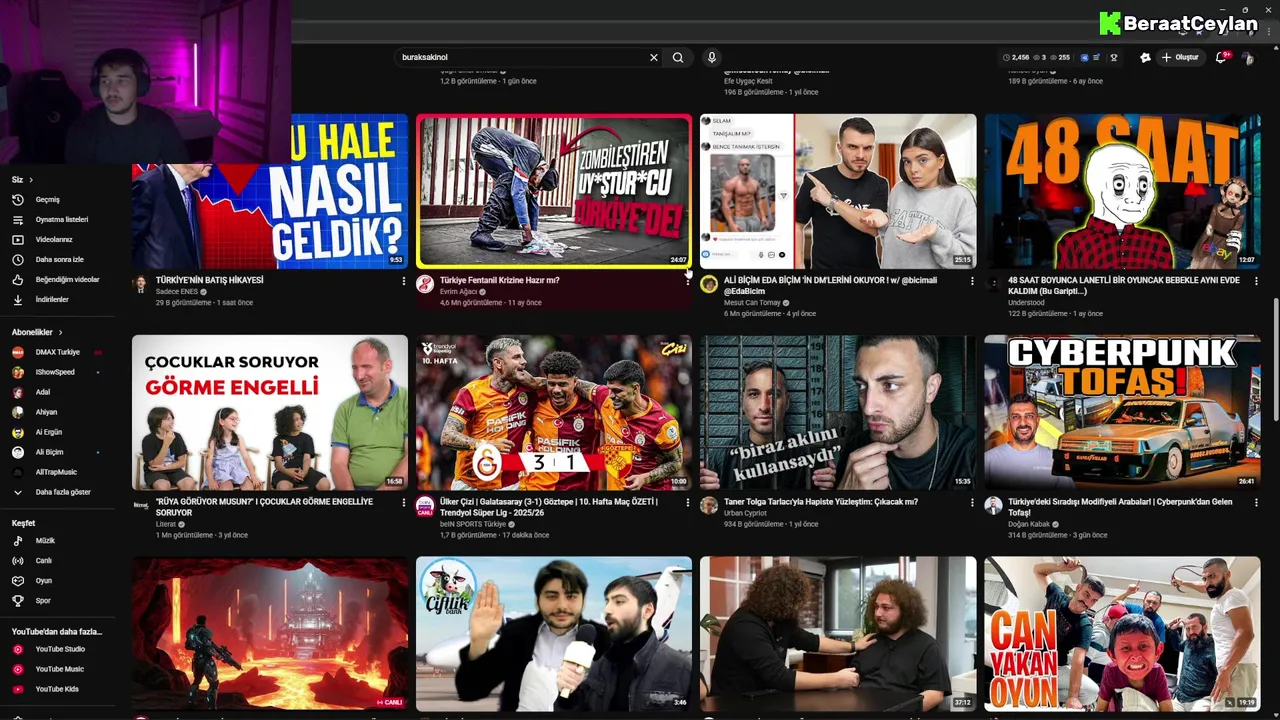
Task: Open the Doğan Kabak channel link
Action: (x=1028, y=524)
